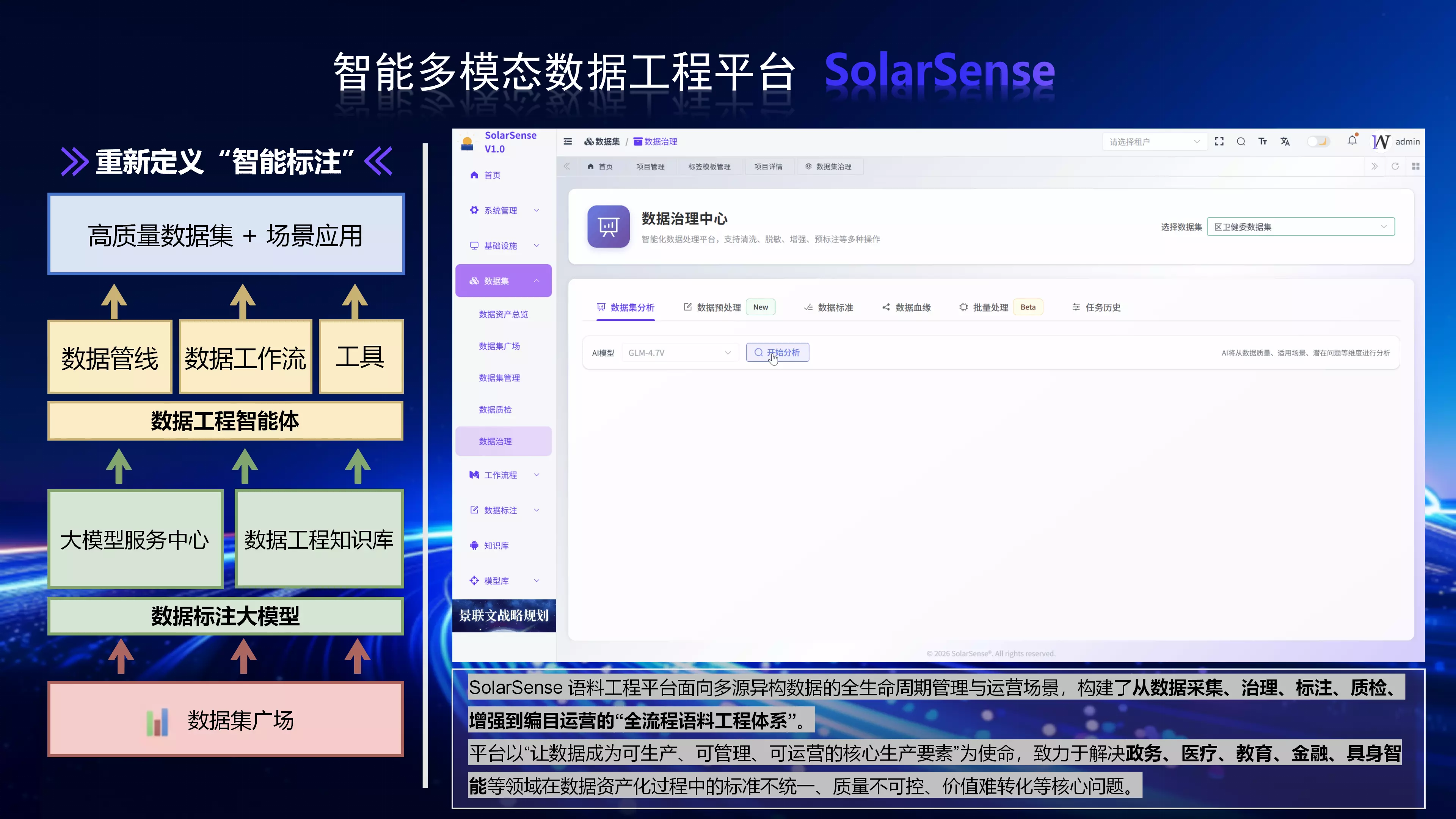1456x819 pixels.
Task: Open the notification bell
Action: (x=1352, y=141)
